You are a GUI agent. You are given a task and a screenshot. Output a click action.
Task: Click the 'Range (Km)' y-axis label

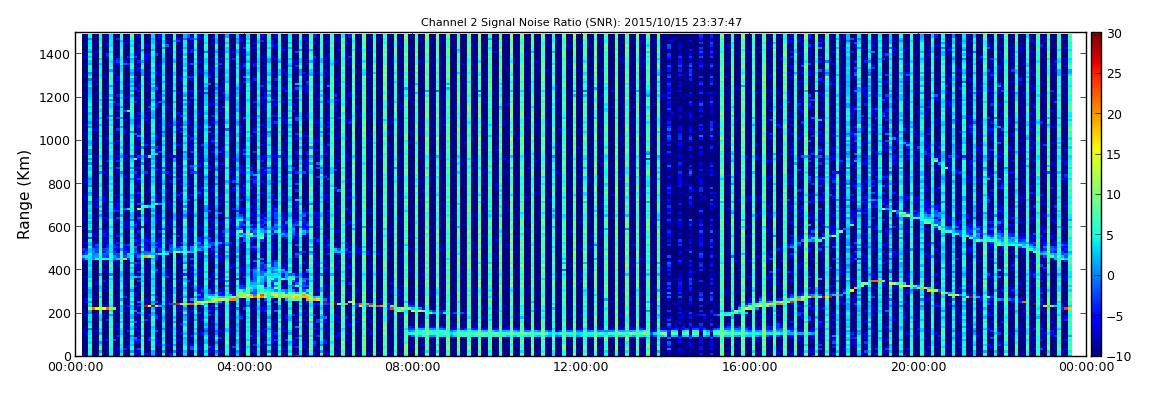click(x=24, y=194)
